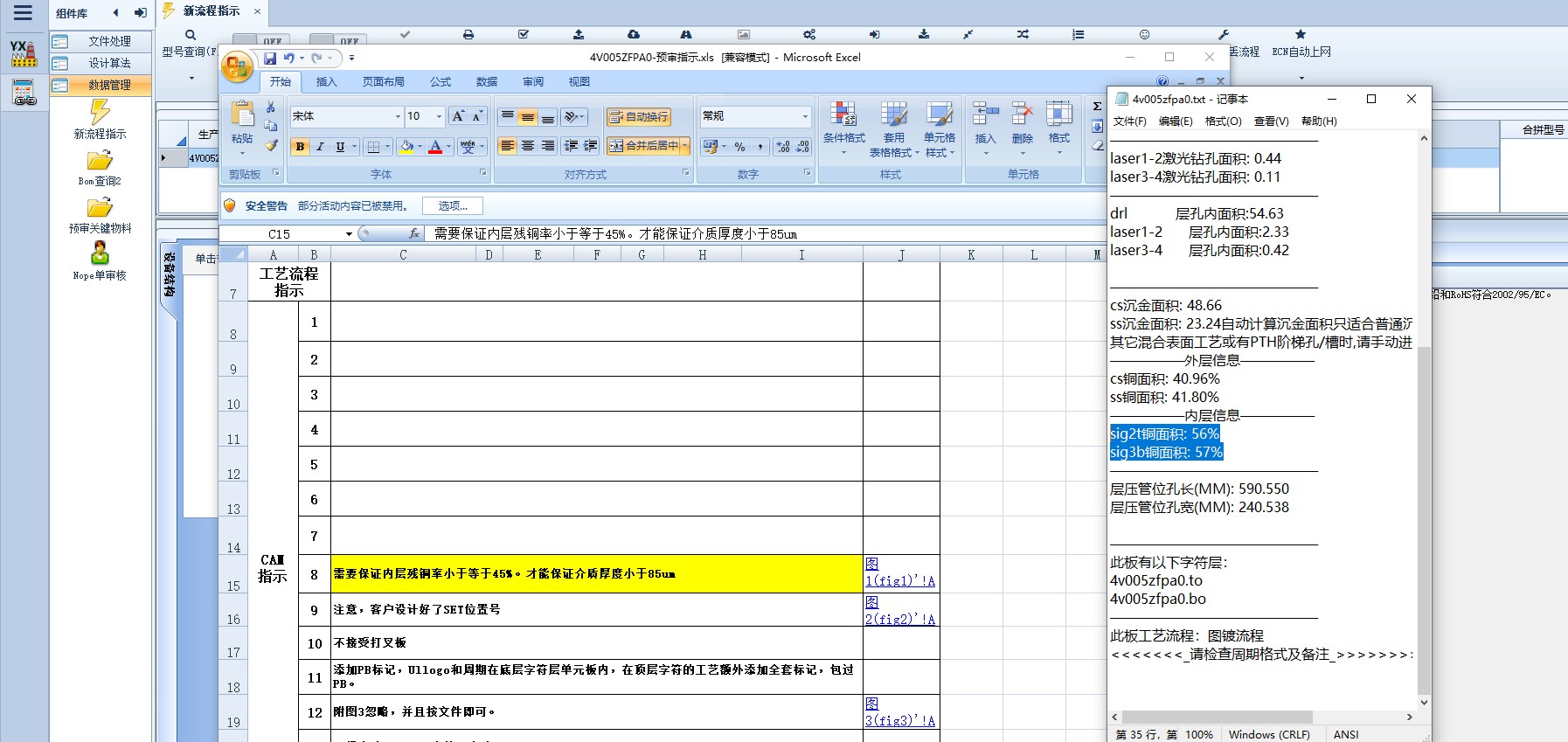Open the 图1(fig1) hyperlink in row 15
This screenshot has width=1568, height=742.
pos(900,572)
